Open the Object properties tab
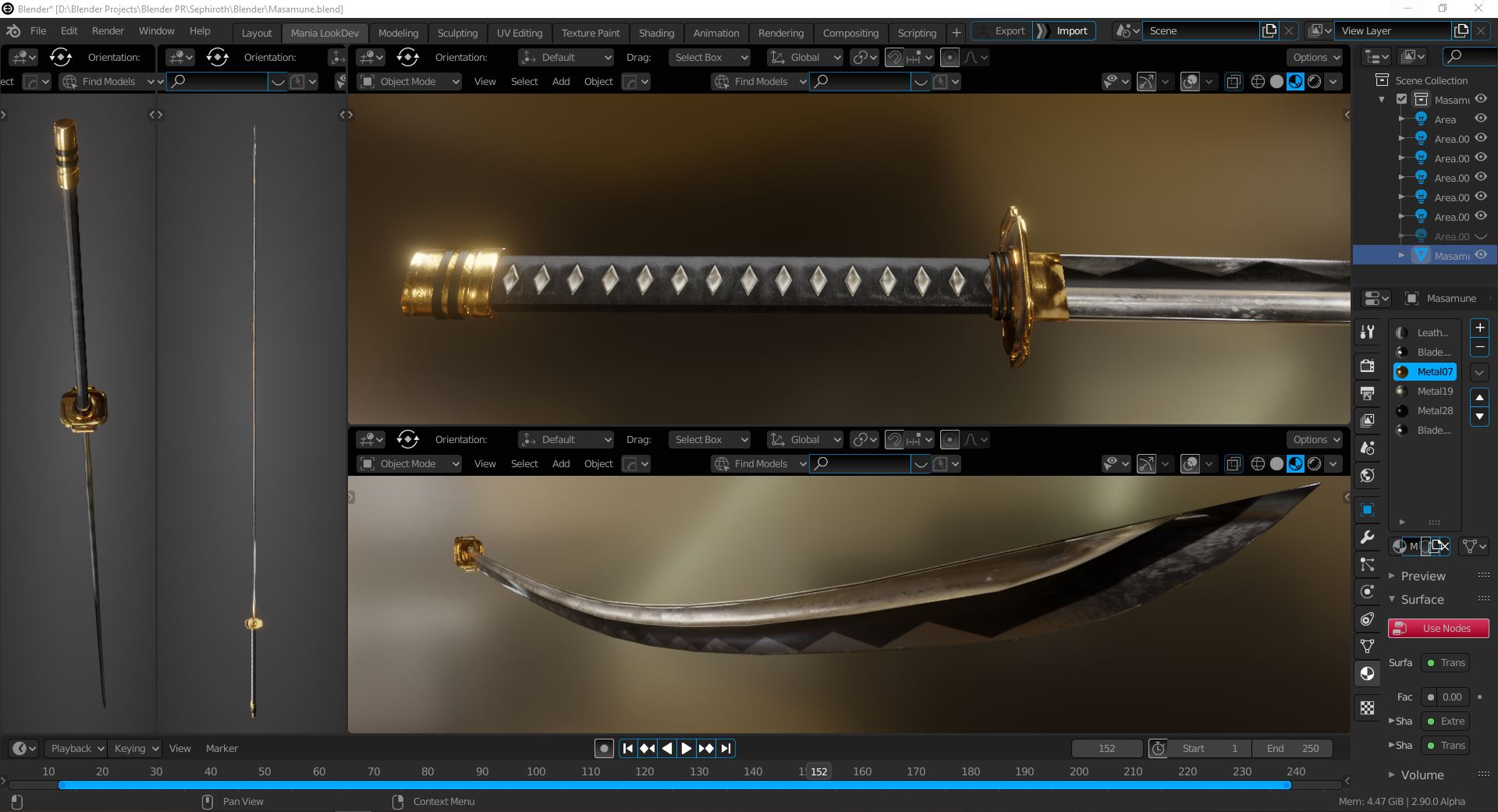Screen dimensions: 1498x812 point(1367,509)
